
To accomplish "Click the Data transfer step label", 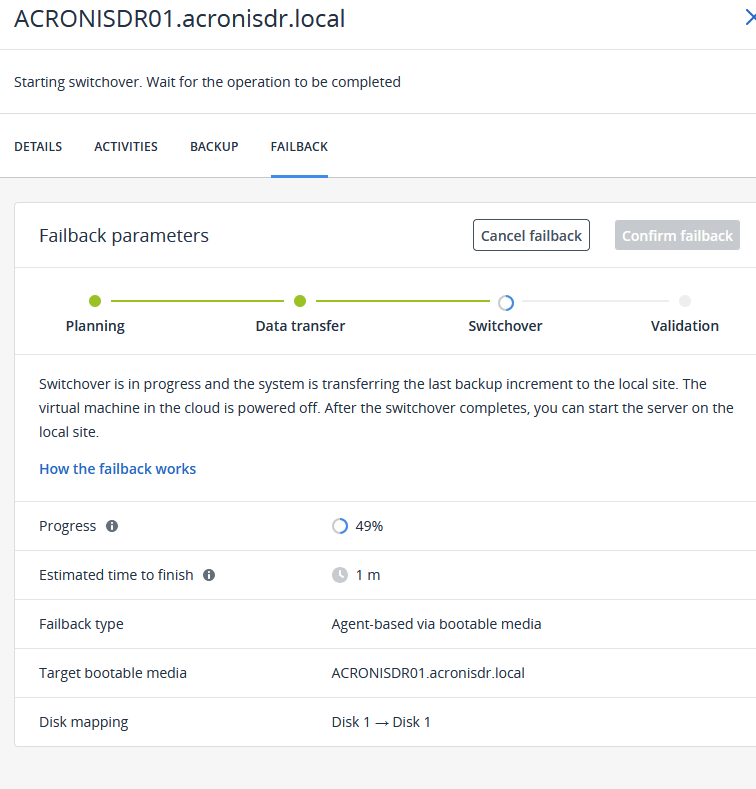I will (x=300, y=326).
